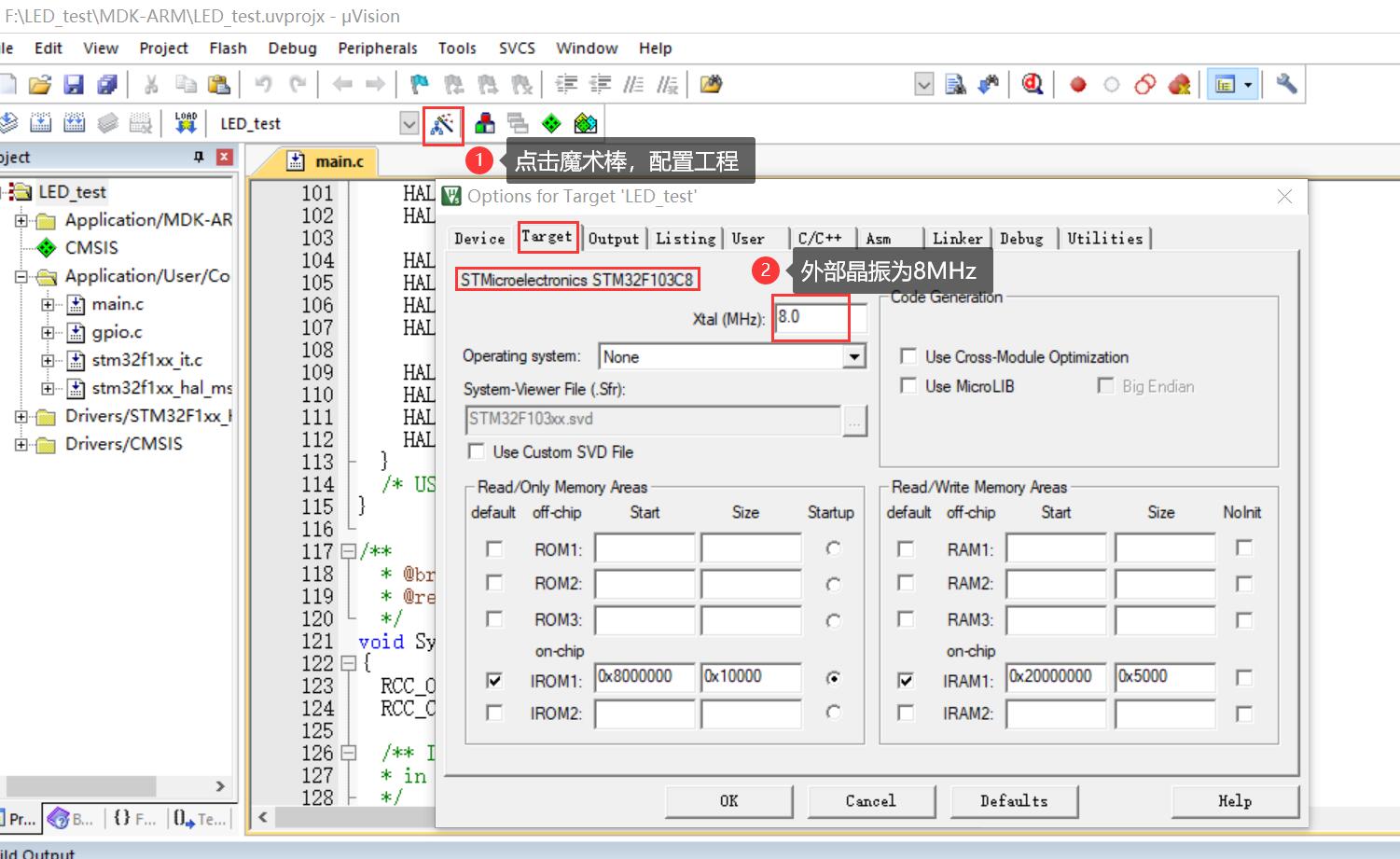Switch to the Device tab
The width and height of the screenshot is (1400, 859).
click(x=479, y=239)
